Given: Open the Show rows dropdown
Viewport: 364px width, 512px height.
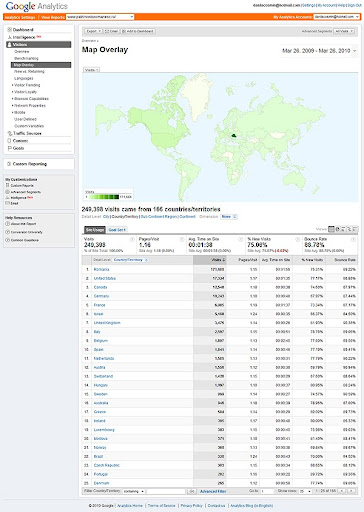Looking at the screenshot, I should click(305, 491).
